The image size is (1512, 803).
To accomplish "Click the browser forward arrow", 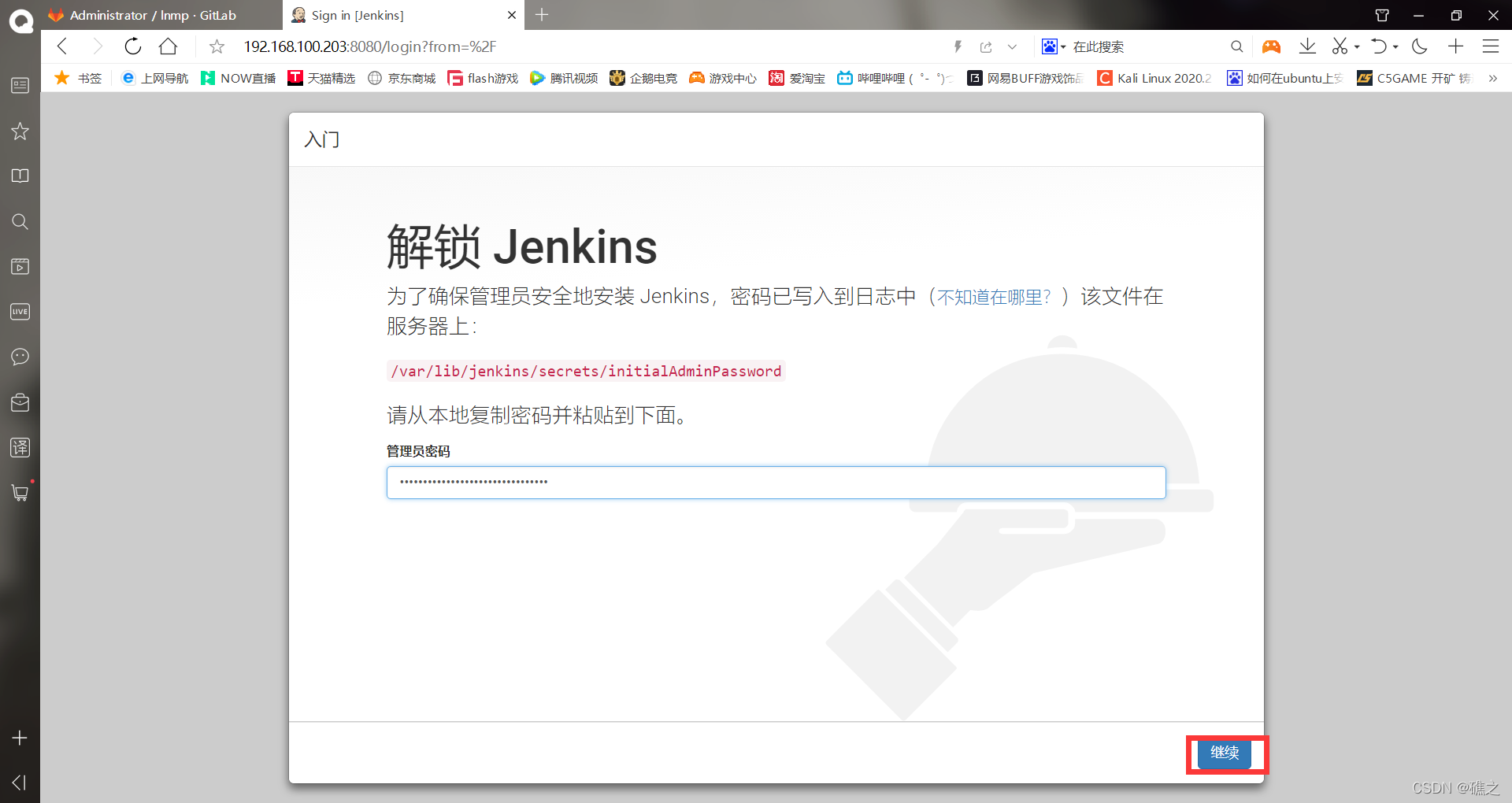I will (x=98, y=46).
